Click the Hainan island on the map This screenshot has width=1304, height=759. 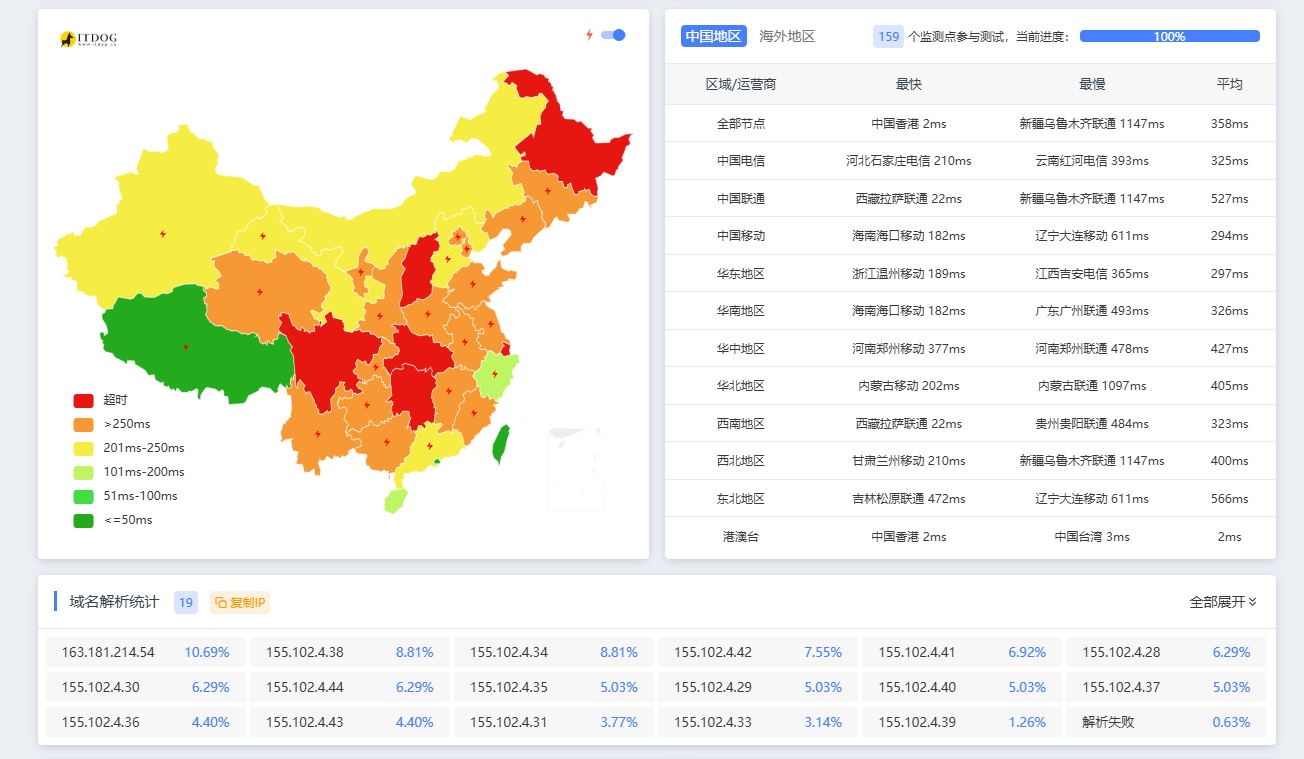(396, 500)
